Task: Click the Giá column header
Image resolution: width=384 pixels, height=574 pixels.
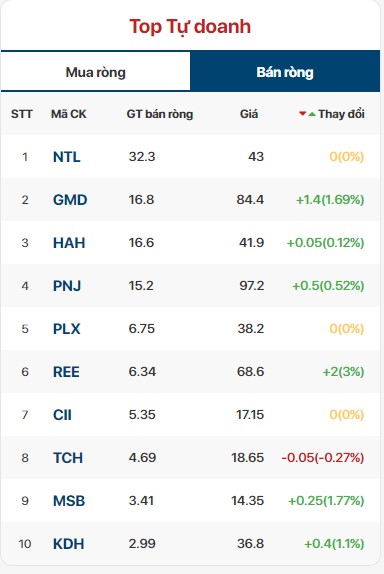Action: click(x=249, y=114)
